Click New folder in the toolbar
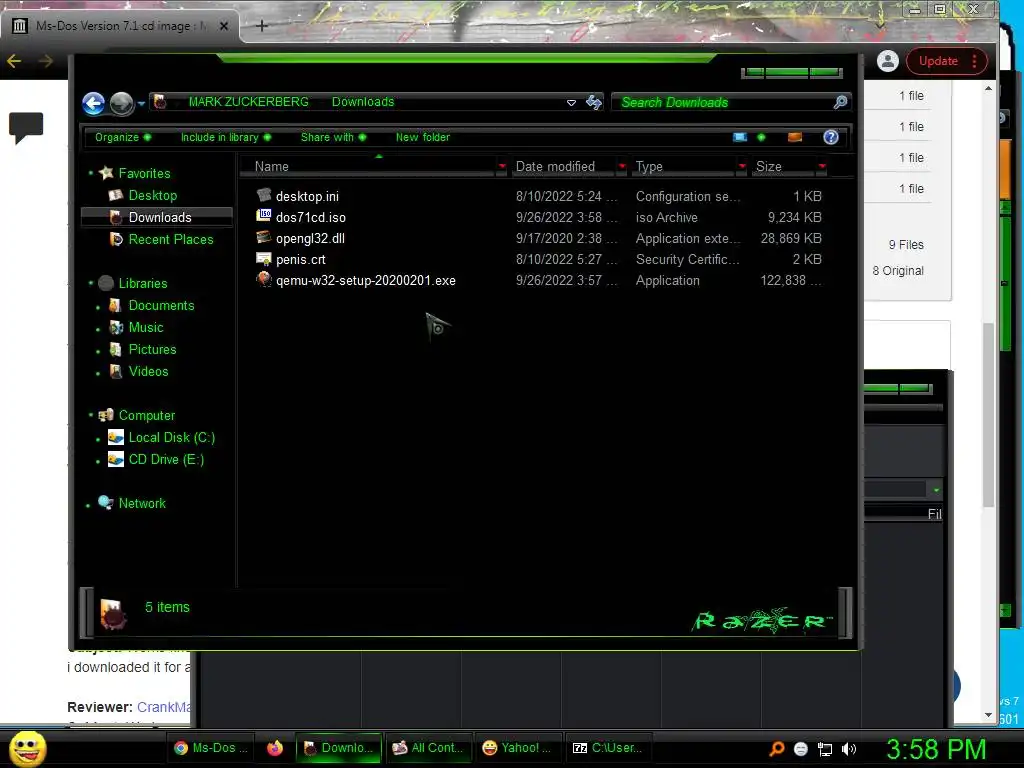Image resolution: width=1024 pixels, height=768 pixels. pos(423,137)
